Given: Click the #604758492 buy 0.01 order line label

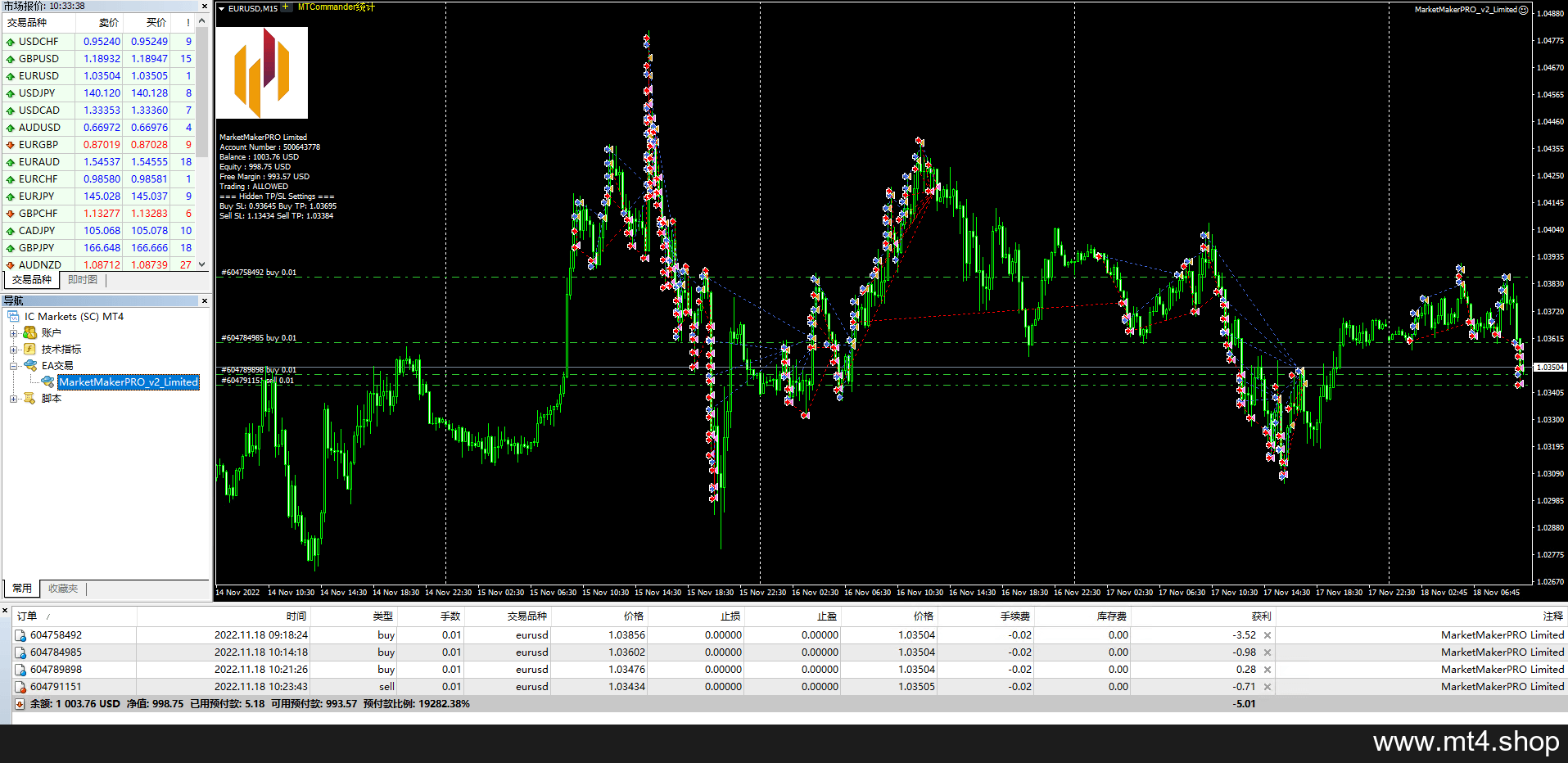Looking at the screenshot, I should point(259,273).
